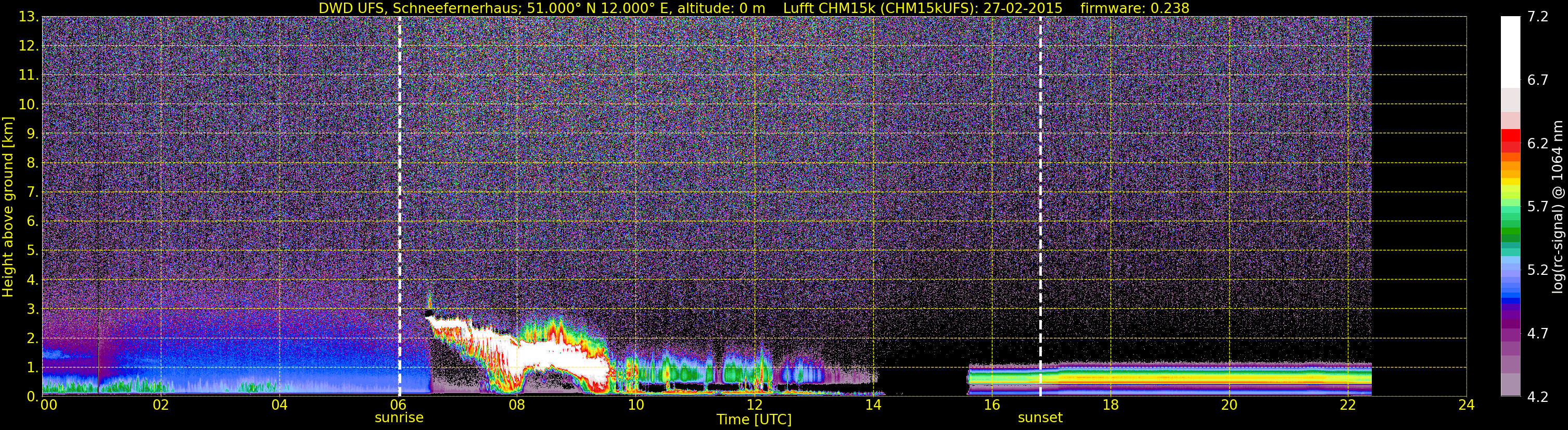Click the y-axis tick label '3.'
Screen dimensions: 1568x430
coord(32,309)
